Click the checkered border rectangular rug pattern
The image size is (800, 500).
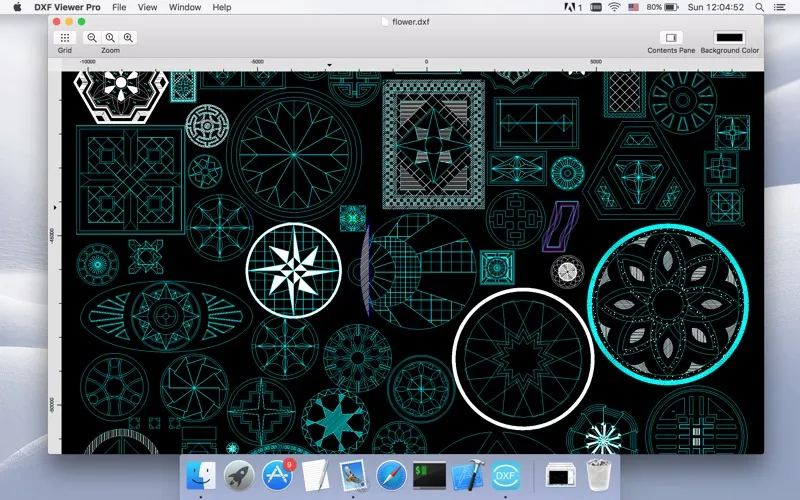click(x=433, y=144)
